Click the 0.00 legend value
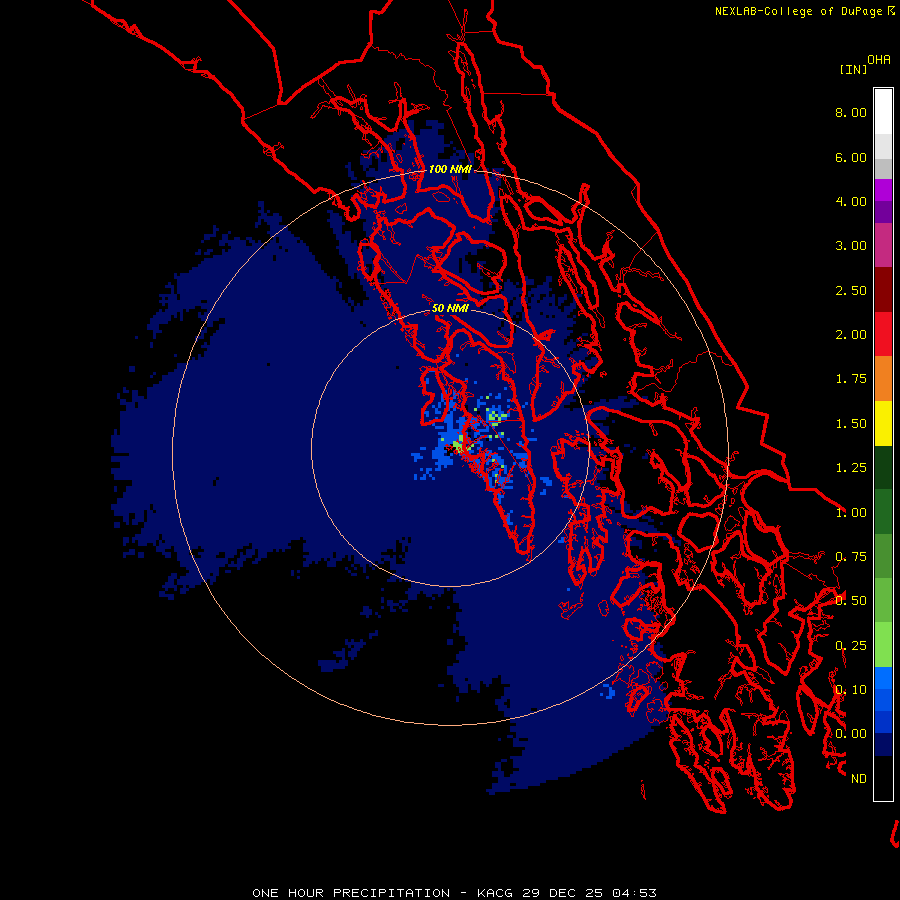This screenshot has width=900, height=900. (851, 734)
